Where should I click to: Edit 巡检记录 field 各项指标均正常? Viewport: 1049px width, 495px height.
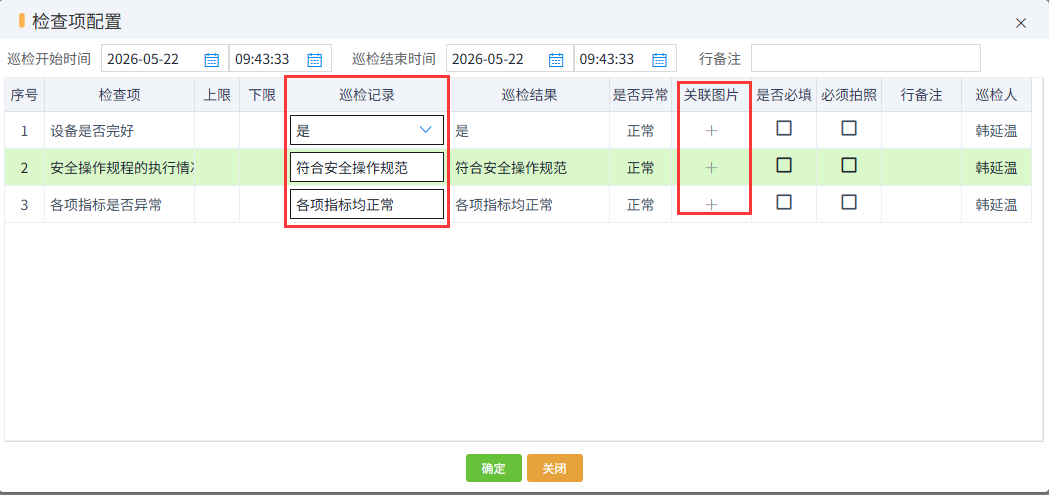[367, 204]
